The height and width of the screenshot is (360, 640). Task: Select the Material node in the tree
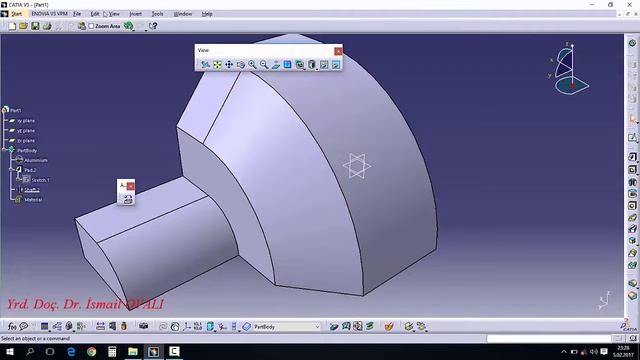(33, 200)
